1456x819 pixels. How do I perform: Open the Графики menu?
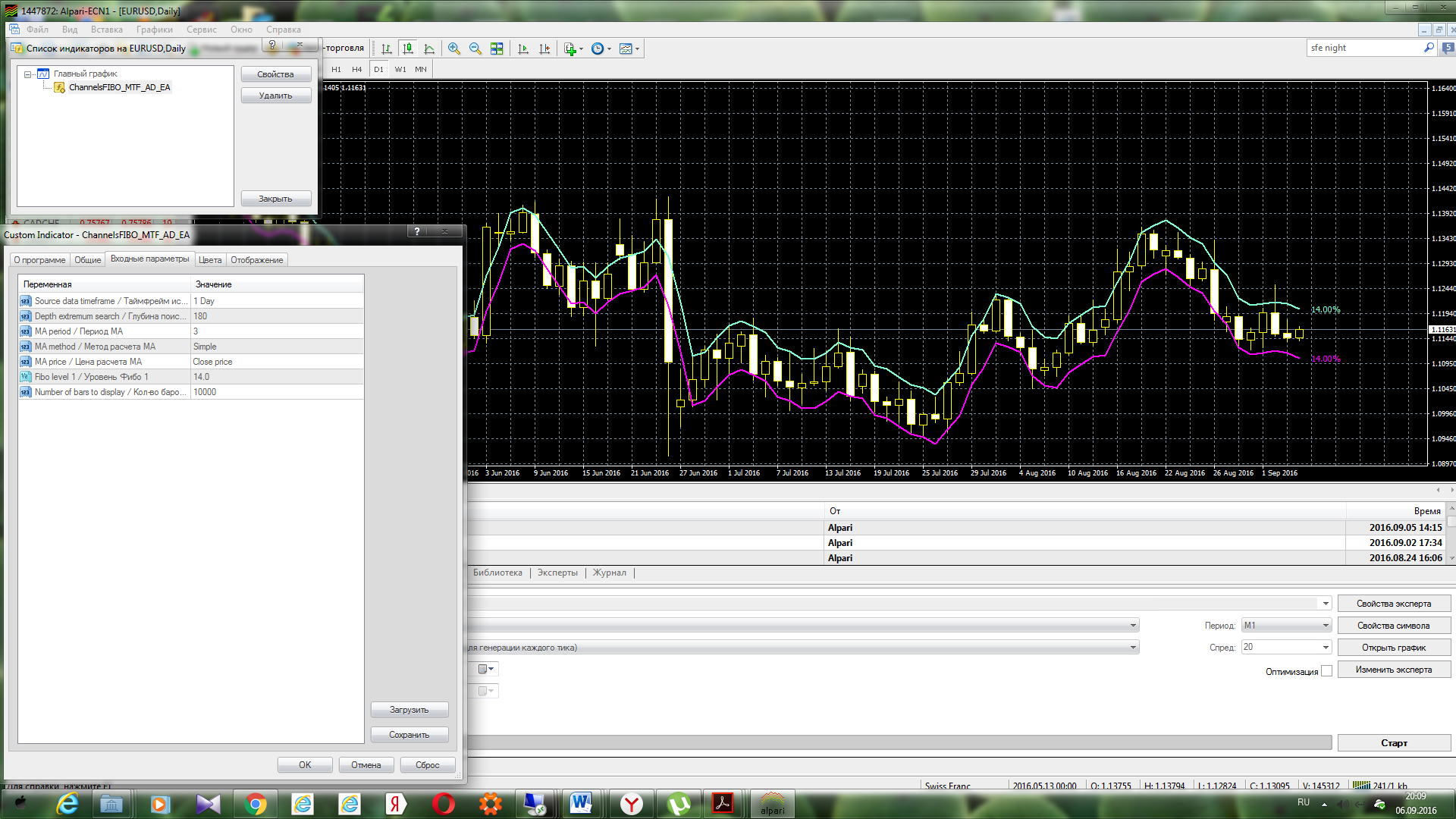point(155,30)
